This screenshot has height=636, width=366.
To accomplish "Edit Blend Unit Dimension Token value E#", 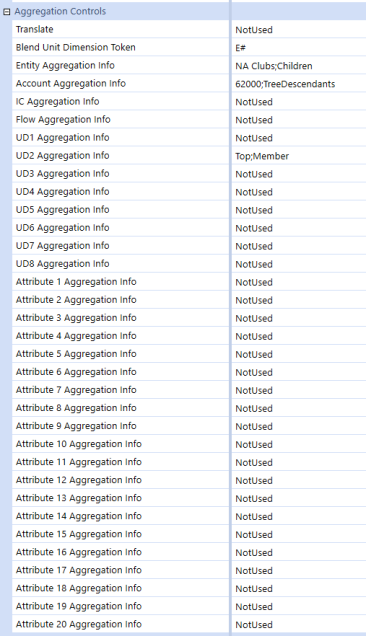I will (299, 47).
